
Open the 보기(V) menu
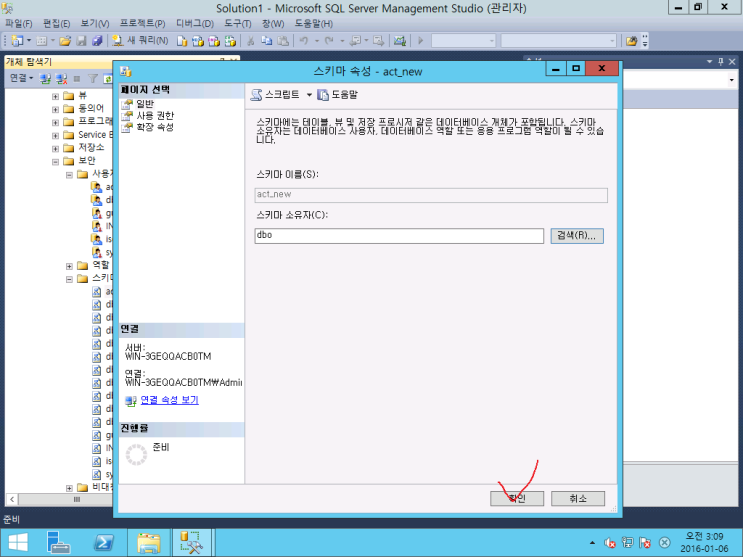[95, 23]
